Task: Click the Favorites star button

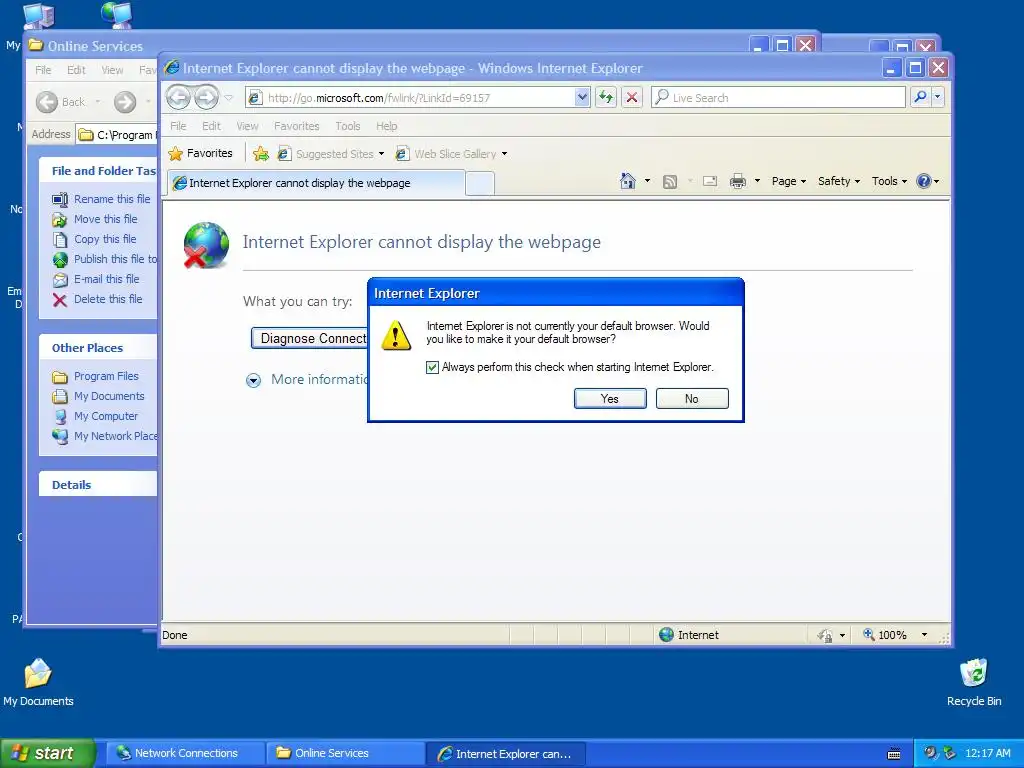Action: pyautogui.click(x=200, y=153)
